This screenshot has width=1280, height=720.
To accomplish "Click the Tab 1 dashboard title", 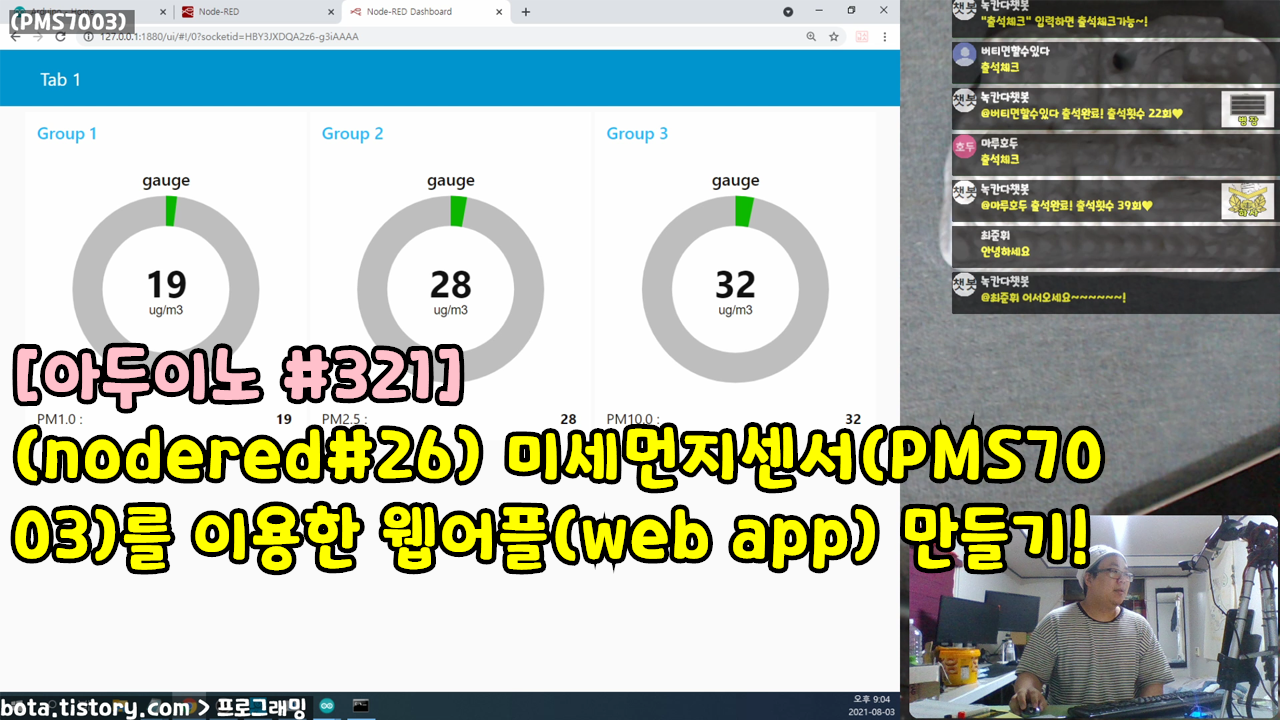I will tap(60, 80).
